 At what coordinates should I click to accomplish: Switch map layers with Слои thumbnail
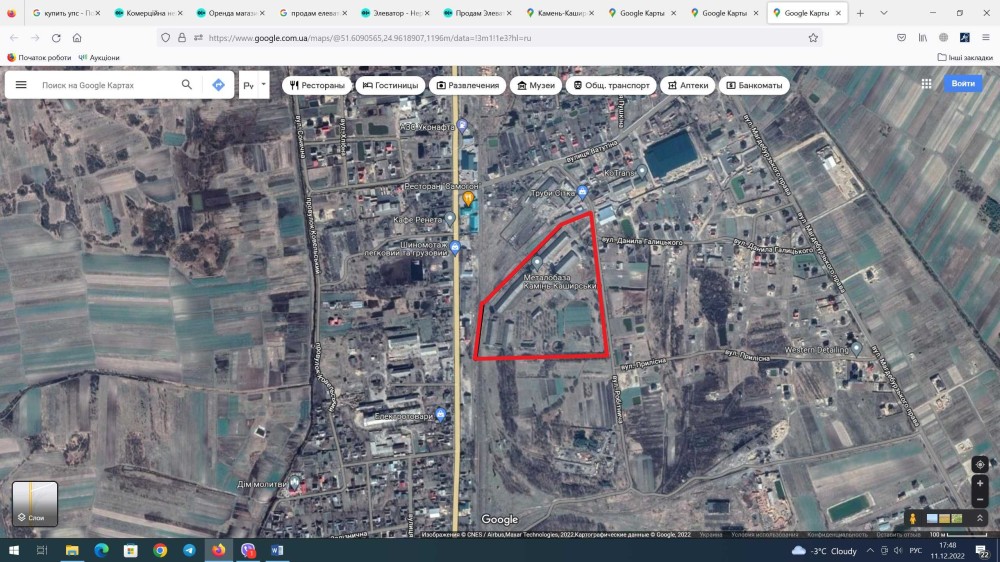(x=35, y=503)
